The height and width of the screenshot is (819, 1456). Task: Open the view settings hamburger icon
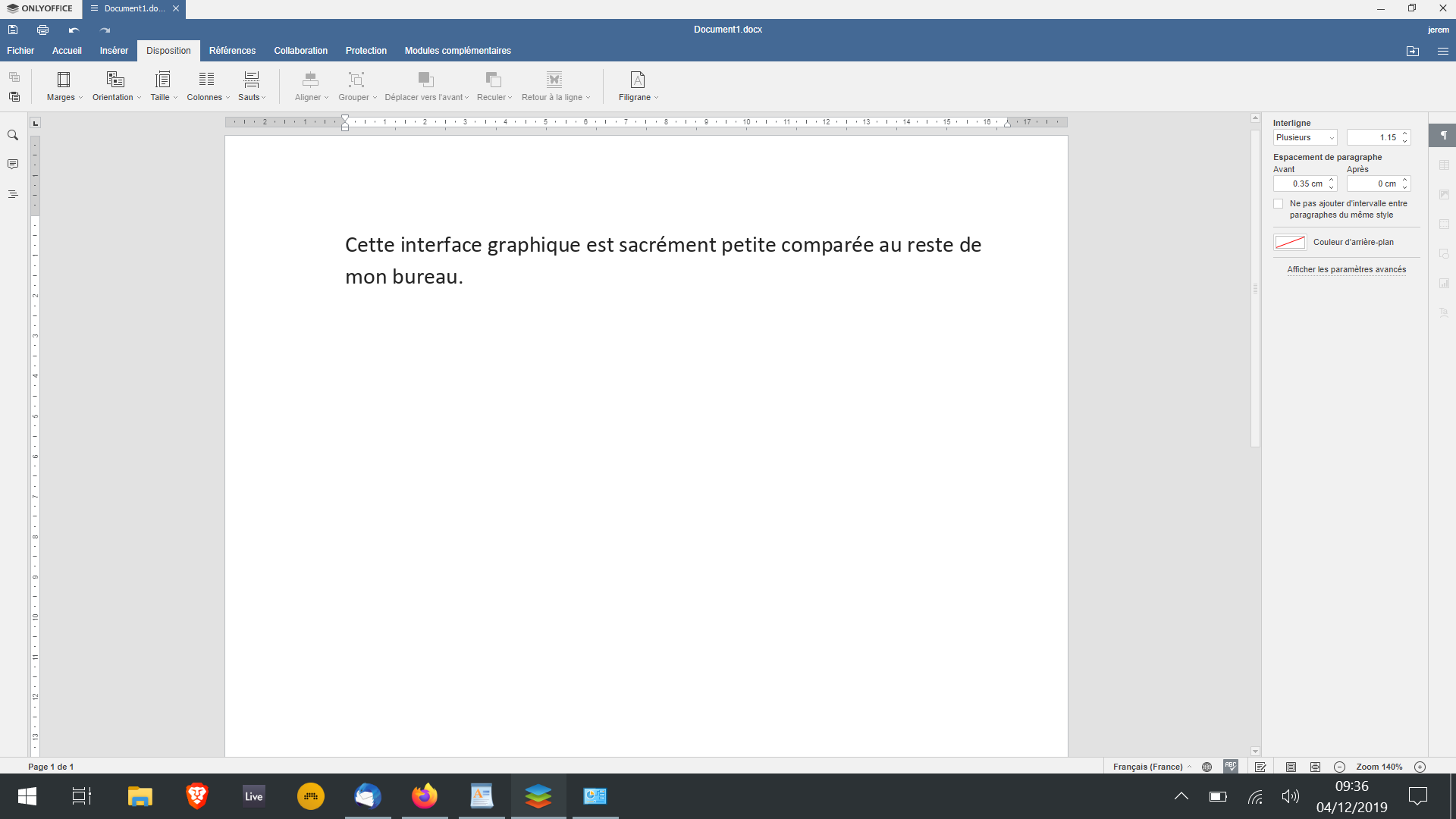tap(1443, 51)
